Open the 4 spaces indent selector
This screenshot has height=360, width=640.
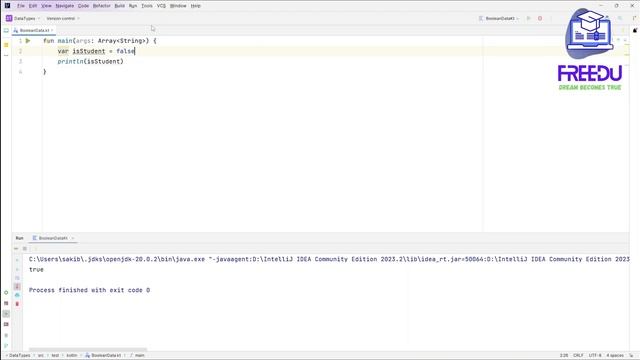615,356
